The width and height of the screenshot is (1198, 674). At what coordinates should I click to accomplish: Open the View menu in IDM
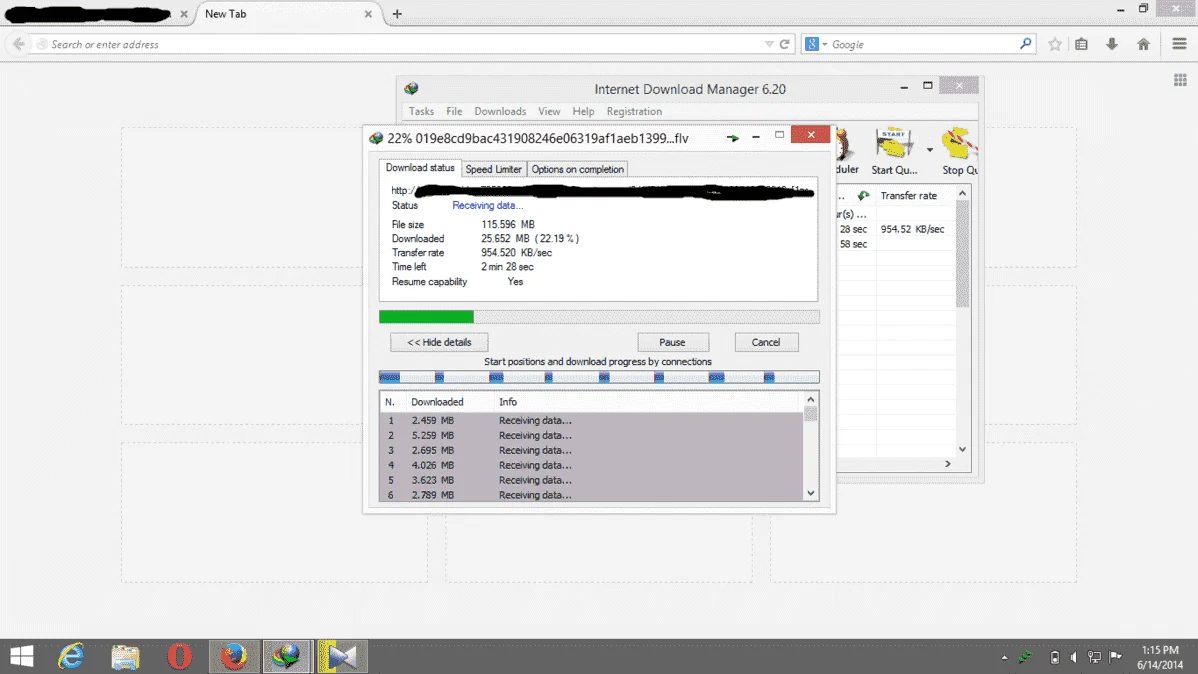549,112
